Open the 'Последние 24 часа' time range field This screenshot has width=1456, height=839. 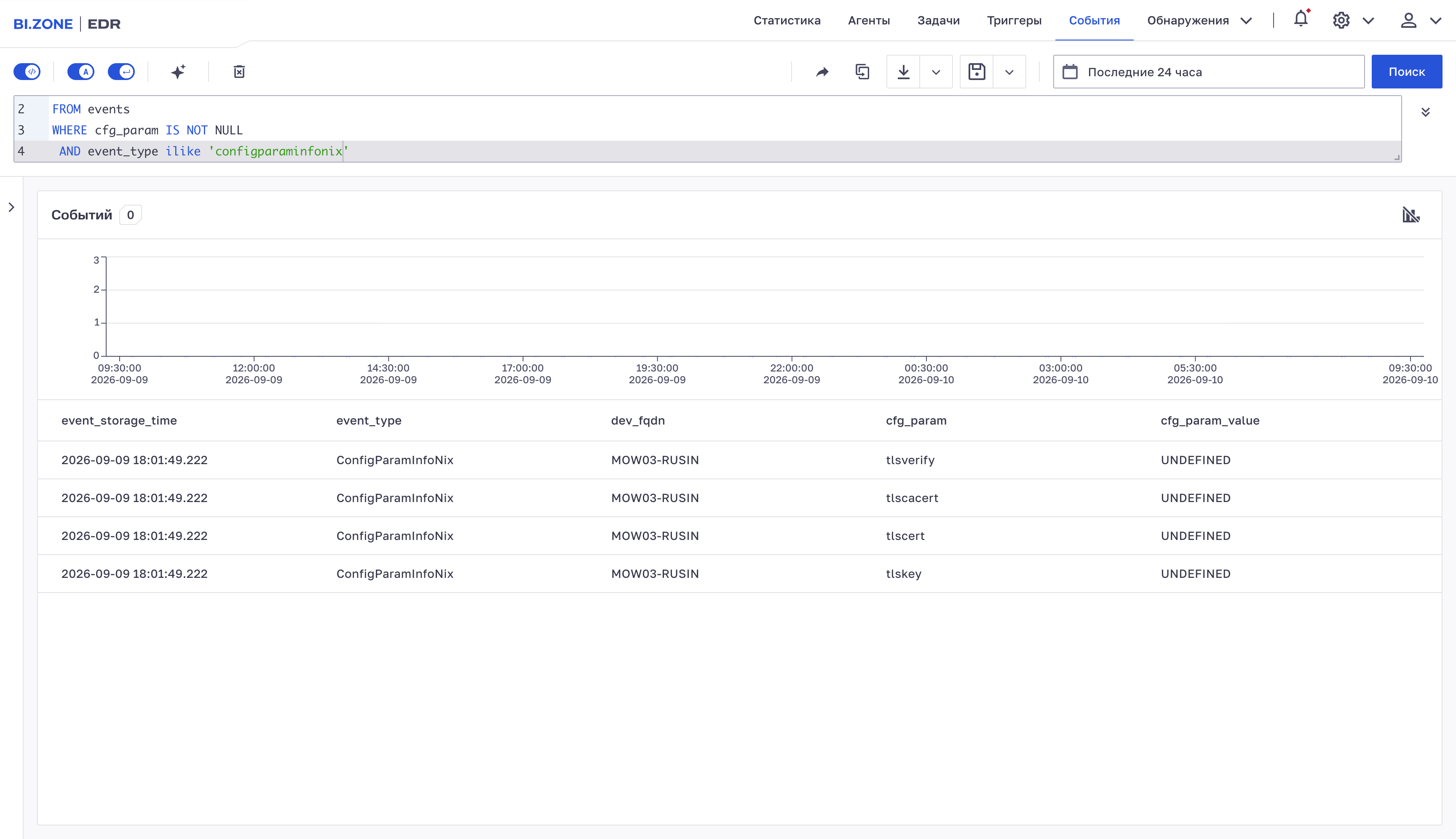click(1209, 72)
